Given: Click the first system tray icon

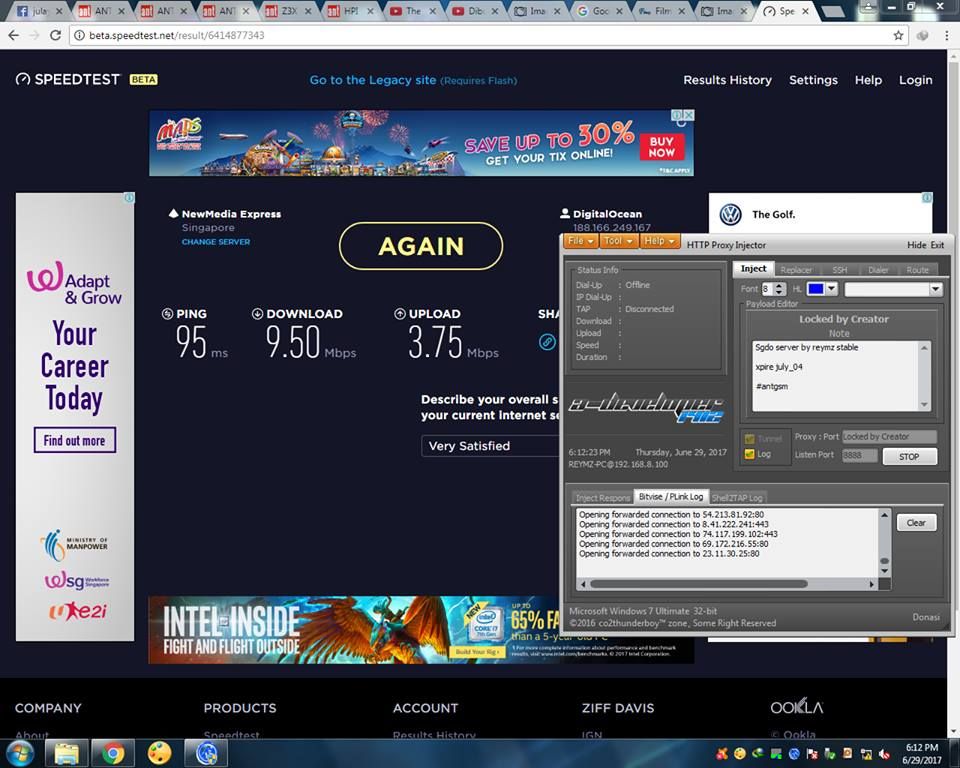Looking at the screenshot, I should [722, 754].
